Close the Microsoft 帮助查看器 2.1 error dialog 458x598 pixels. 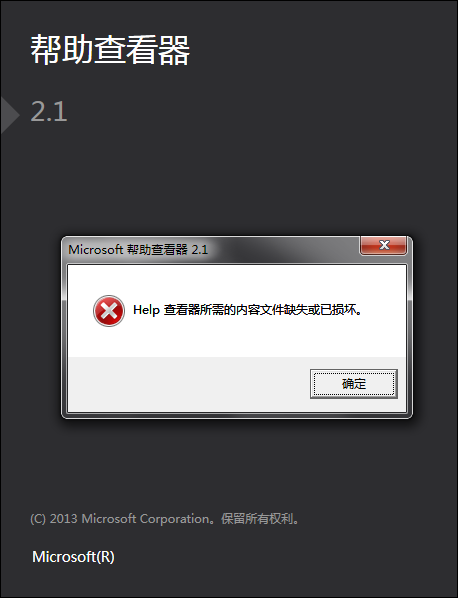(x=383, y=245)
